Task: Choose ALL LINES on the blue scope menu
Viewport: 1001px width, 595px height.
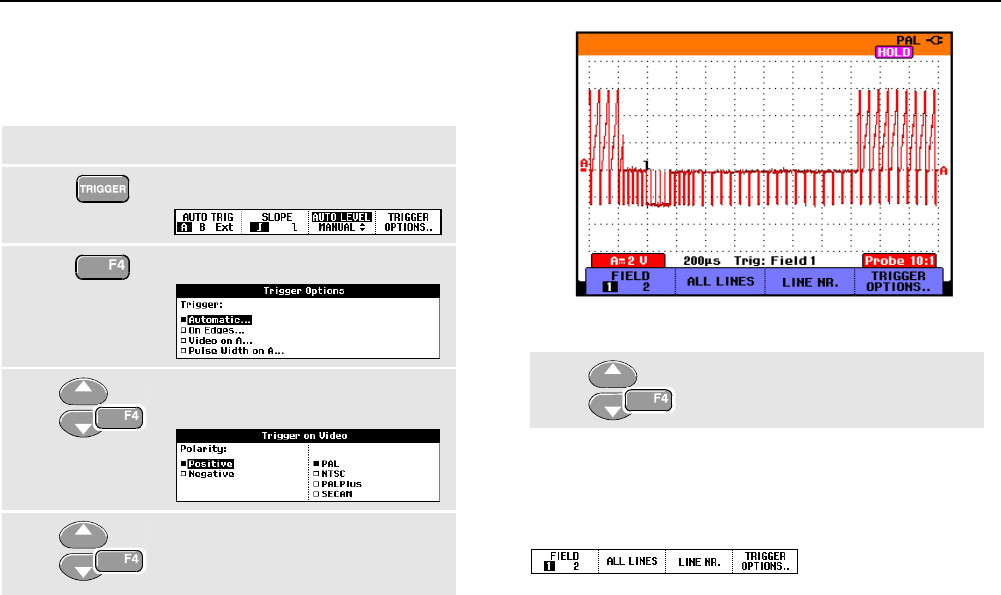Action: pyautogui.click(x=720, y=282)
